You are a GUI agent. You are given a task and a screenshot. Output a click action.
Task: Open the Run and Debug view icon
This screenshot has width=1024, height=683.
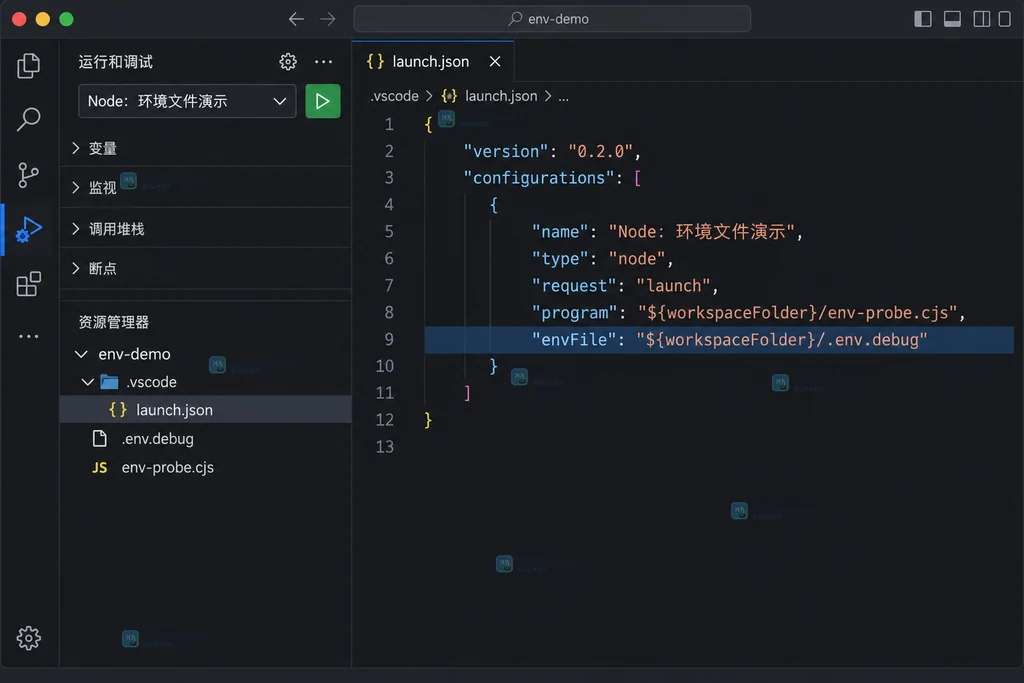point(28,229)
